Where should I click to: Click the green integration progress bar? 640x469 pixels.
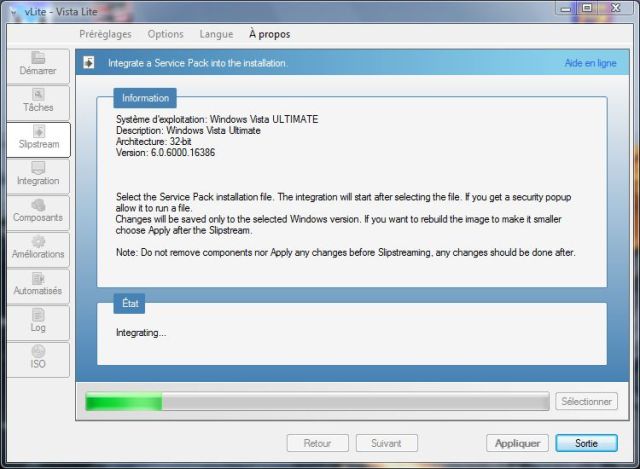tap(317, 401)
